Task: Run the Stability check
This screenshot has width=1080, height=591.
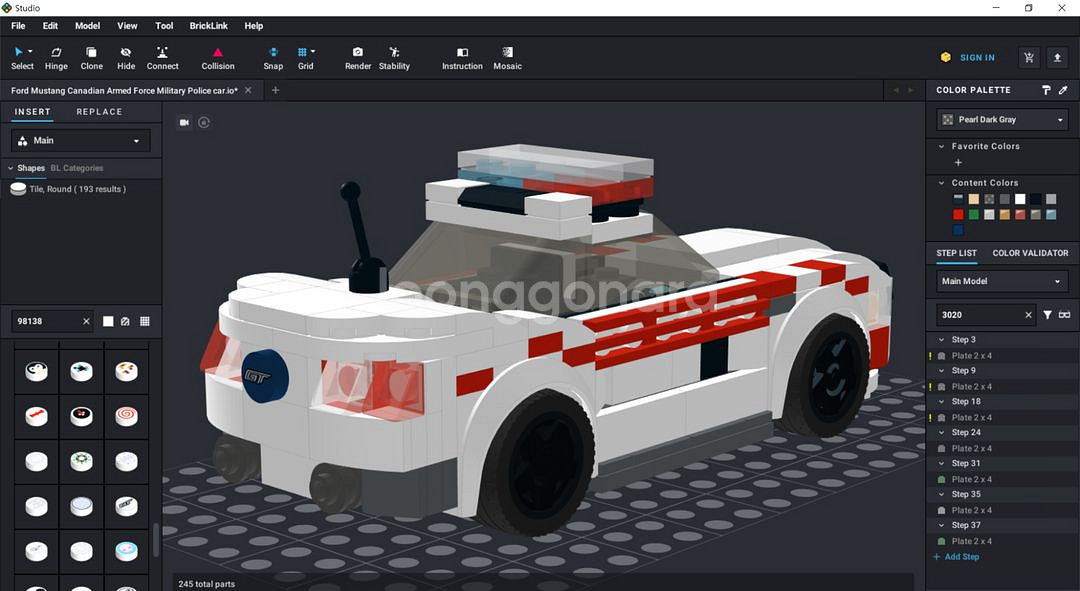Action: [394, 58]
